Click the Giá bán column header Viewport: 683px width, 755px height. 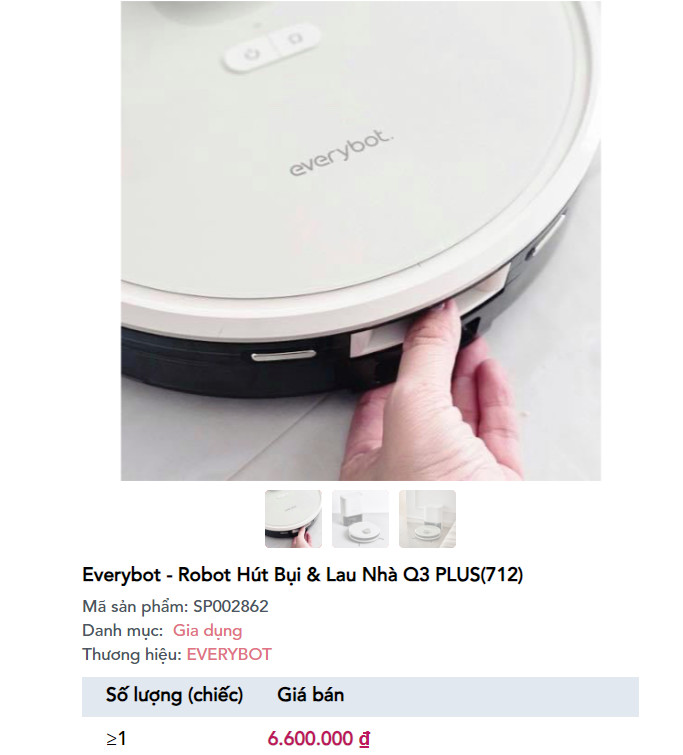[311, 695]
